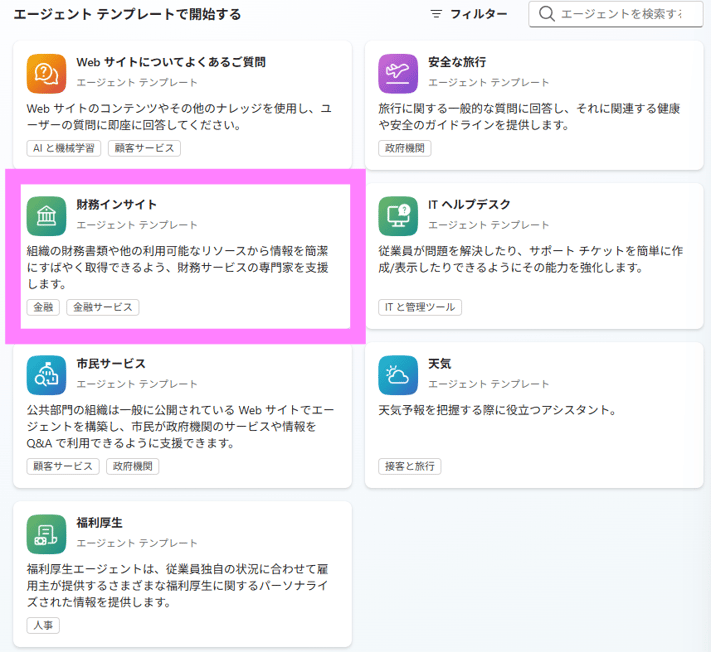This screenshot has height=652, width=711.
Task: Click エージェント テンプレート subtitle under 福利厚生
Action: 137,543
